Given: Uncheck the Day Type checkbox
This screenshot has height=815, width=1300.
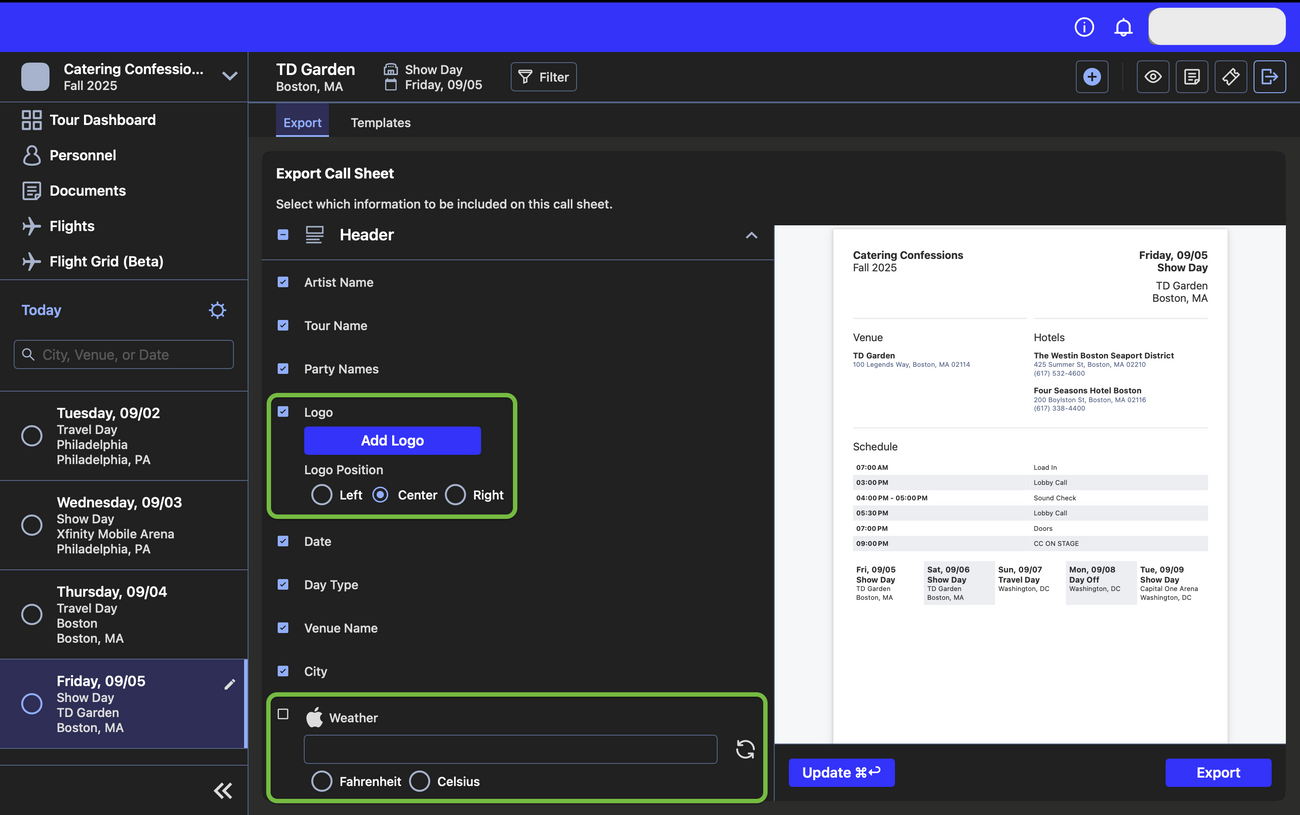Looking at the screenshot, I should [283, 584].
